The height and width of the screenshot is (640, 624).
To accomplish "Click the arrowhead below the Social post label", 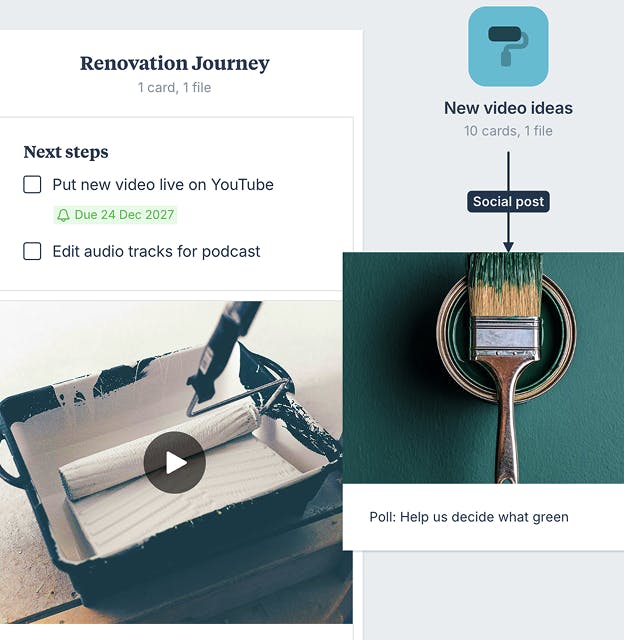I will pos(508,245).
